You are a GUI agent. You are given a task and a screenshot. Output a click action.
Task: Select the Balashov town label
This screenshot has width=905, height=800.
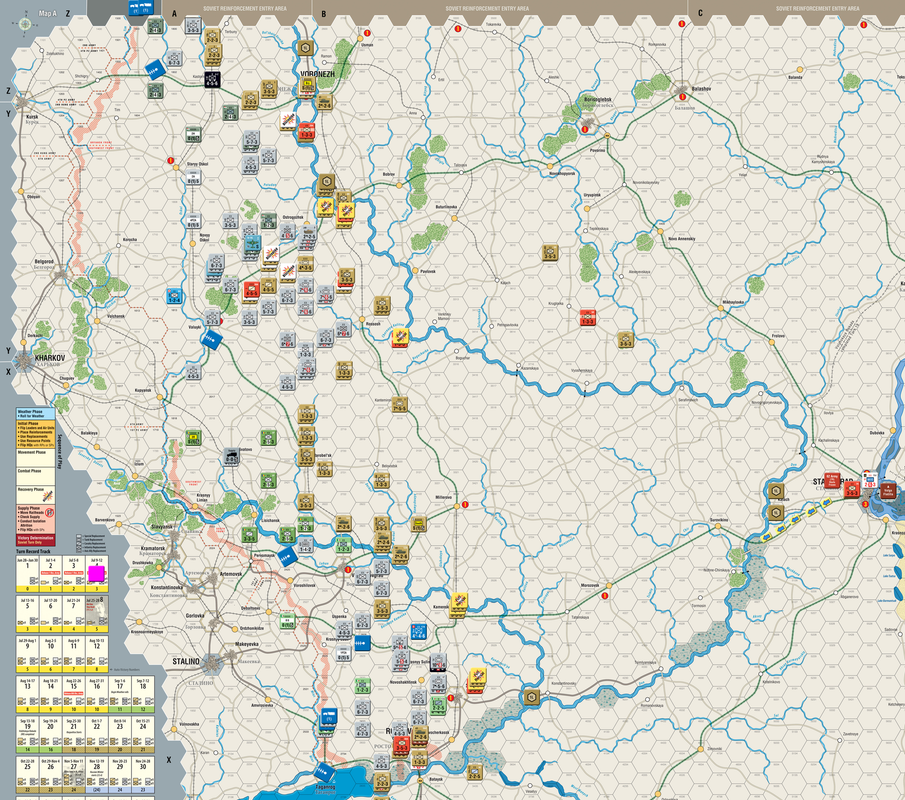point(701,89)
